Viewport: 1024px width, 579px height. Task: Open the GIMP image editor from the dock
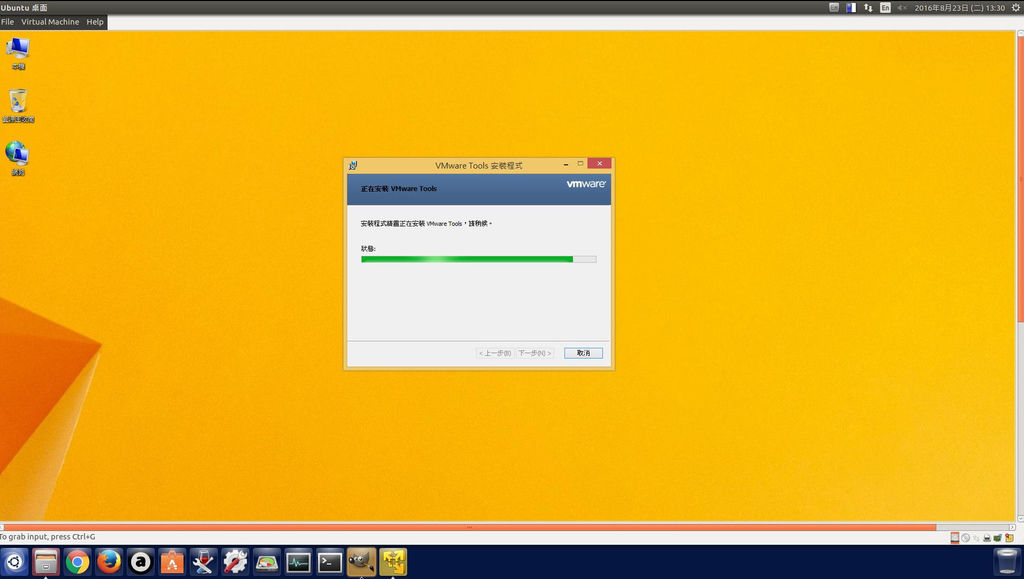pos(359,562)
